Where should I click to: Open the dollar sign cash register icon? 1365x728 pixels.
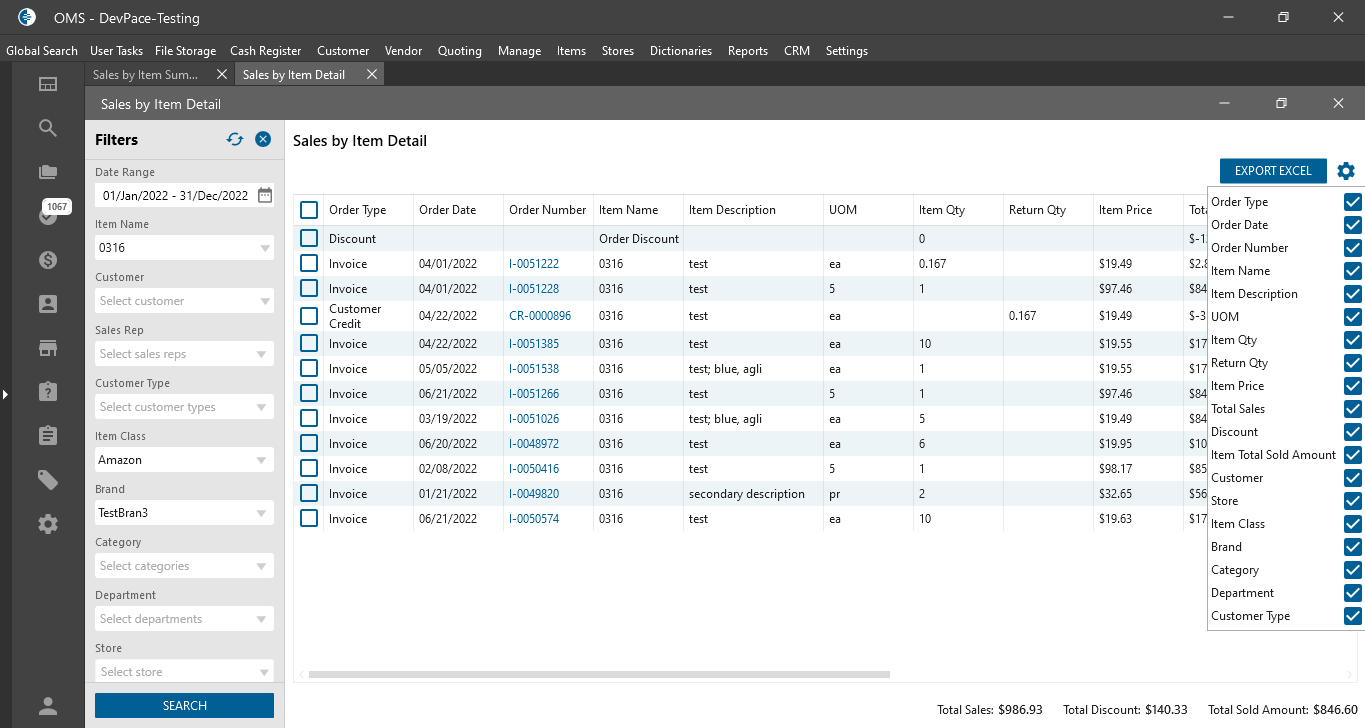(47, 260)
